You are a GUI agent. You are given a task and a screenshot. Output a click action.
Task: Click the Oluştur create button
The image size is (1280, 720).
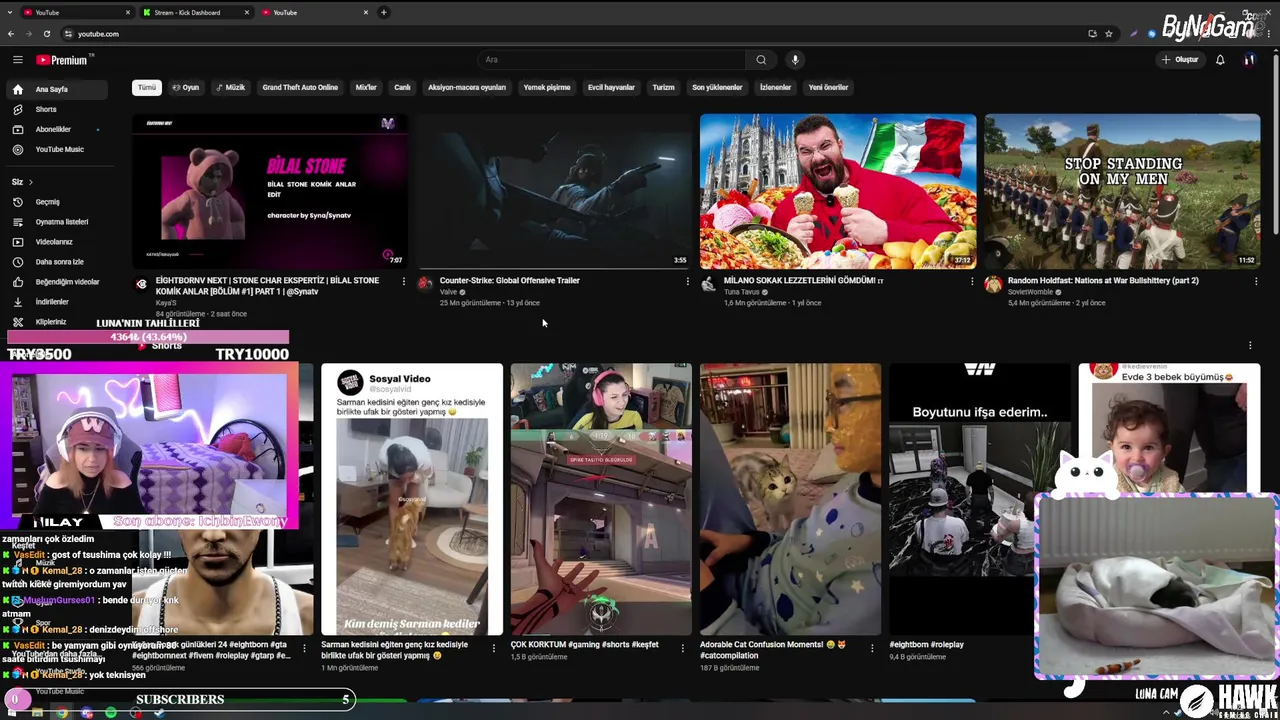[x=1180, y=60]
